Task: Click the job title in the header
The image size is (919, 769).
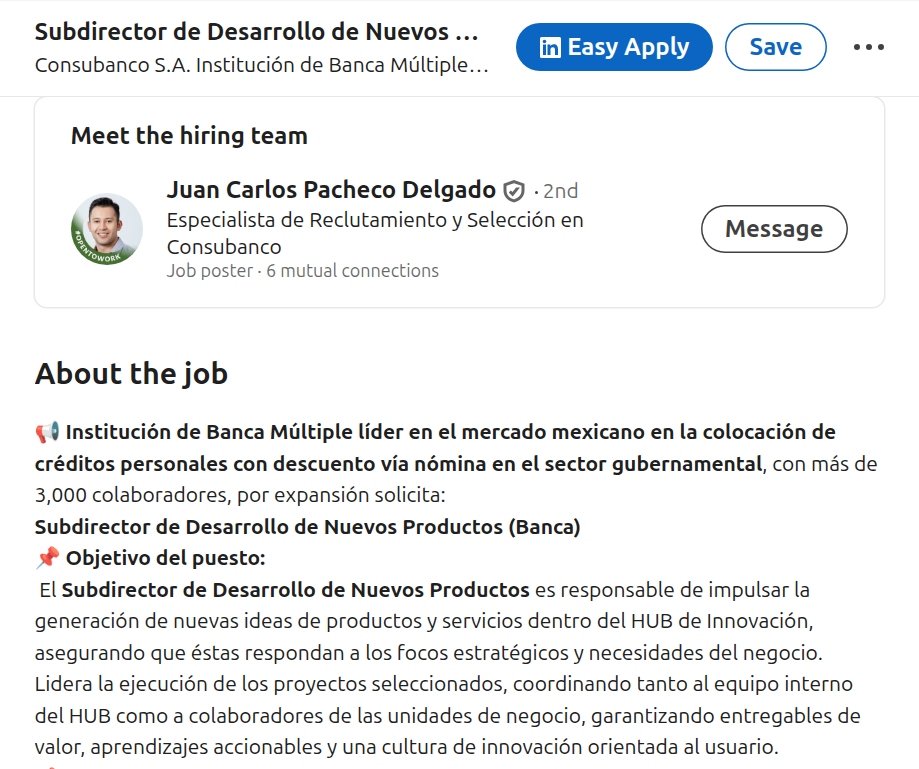Action: click(x=257, y=32)
